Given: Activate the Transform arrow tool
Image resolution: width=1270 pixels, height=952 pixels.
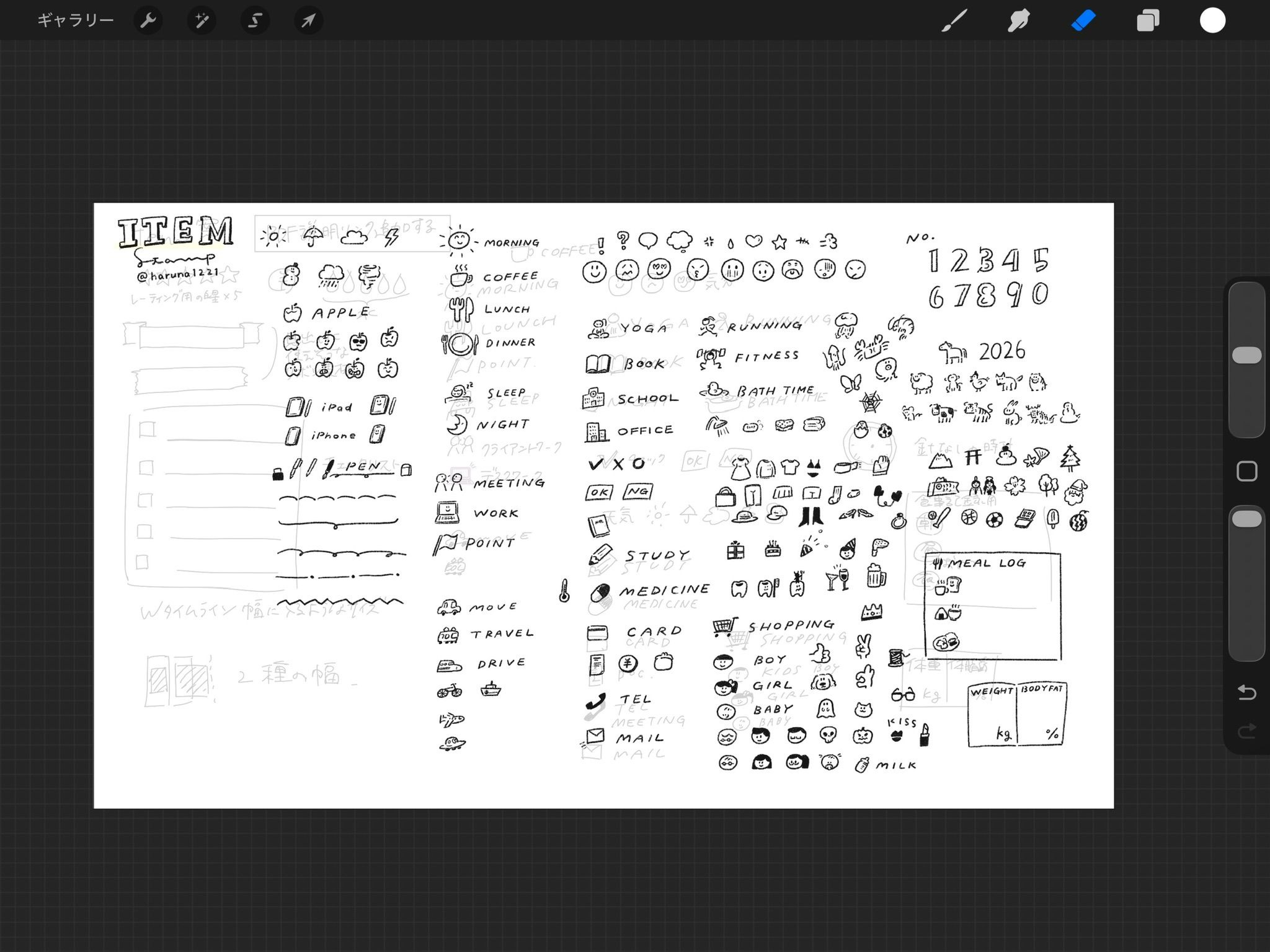Looking at the screenshot, I should [x=308, y=20].
